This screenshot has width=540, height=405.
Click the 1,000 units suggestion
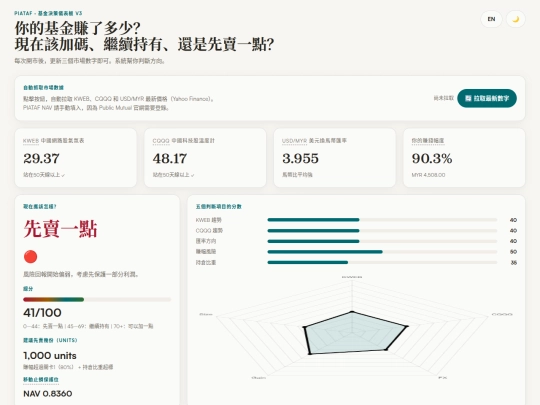(x=50, y=355)
